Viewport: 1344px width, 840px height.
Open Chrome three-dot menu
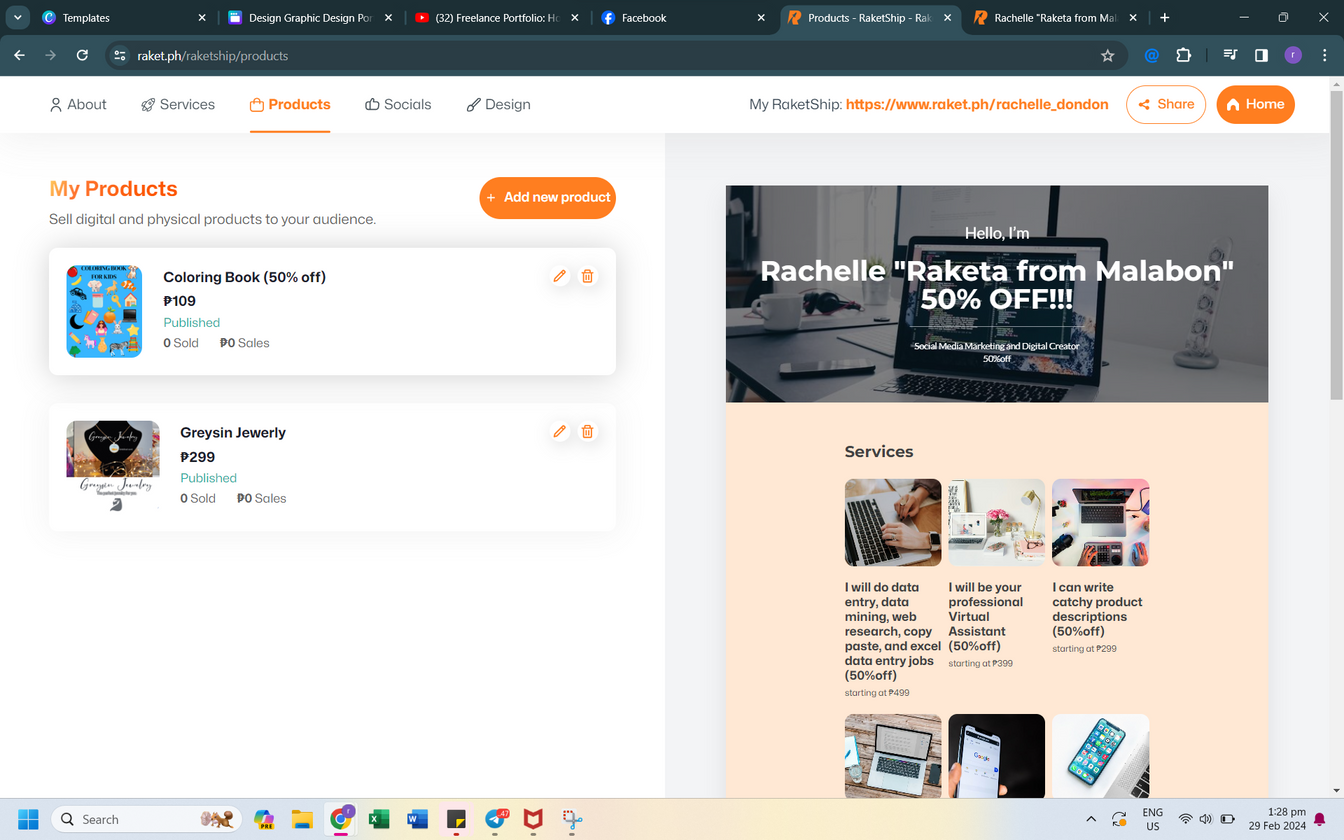coord(1325,55)
